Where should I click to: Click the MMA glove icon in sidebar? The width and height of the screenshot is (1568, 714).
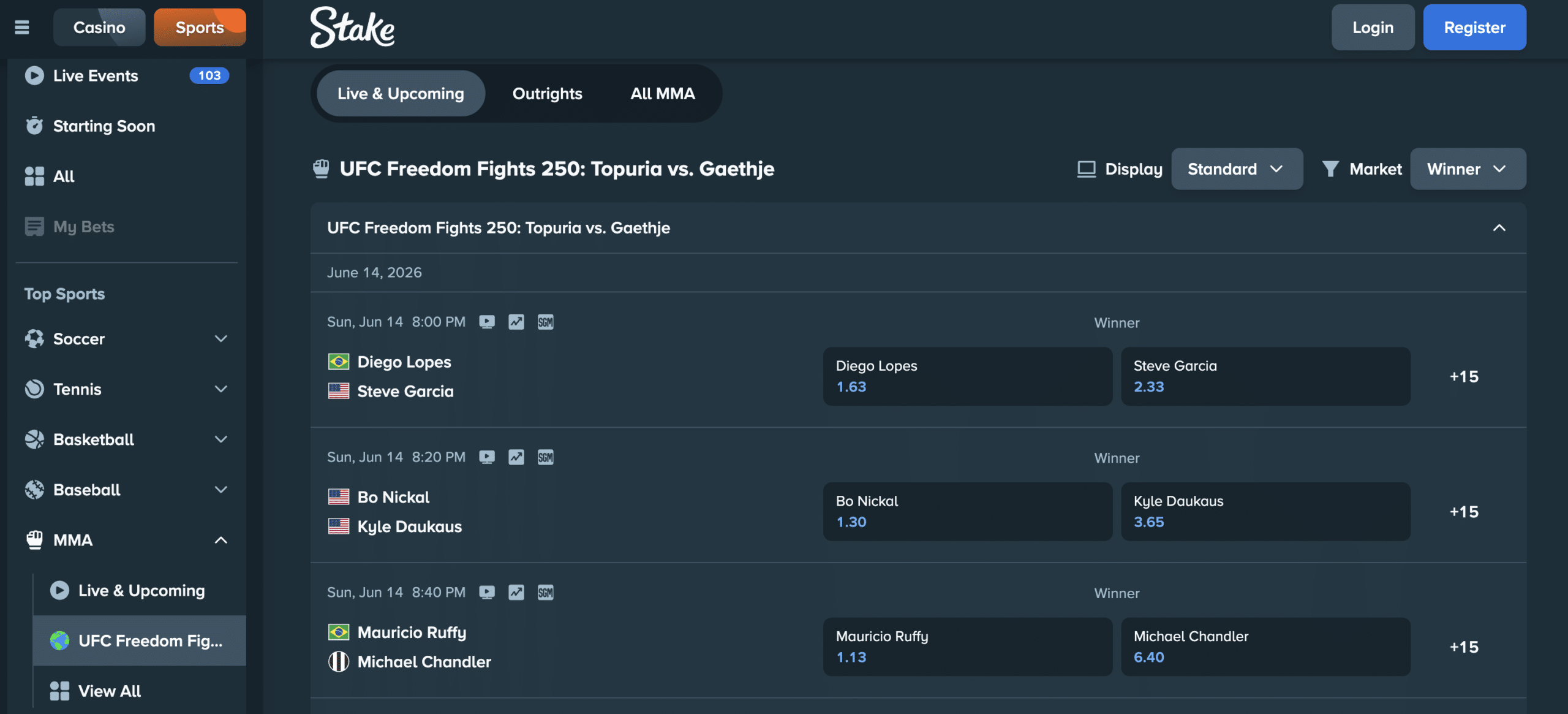(x=34, y=539)
